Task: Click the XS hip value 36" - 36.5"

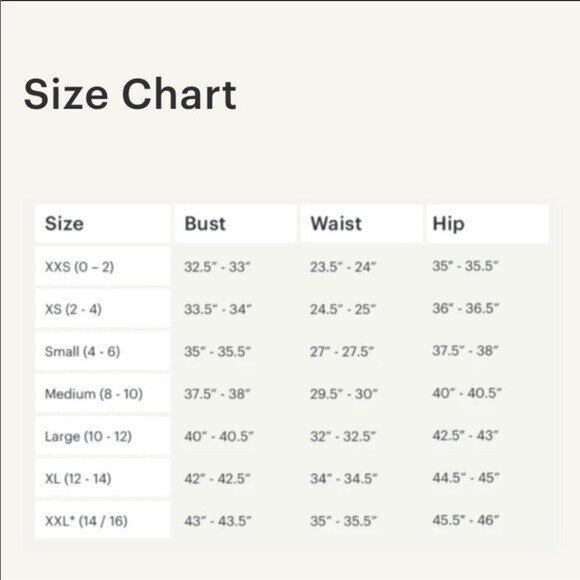Action: point(466,308)
